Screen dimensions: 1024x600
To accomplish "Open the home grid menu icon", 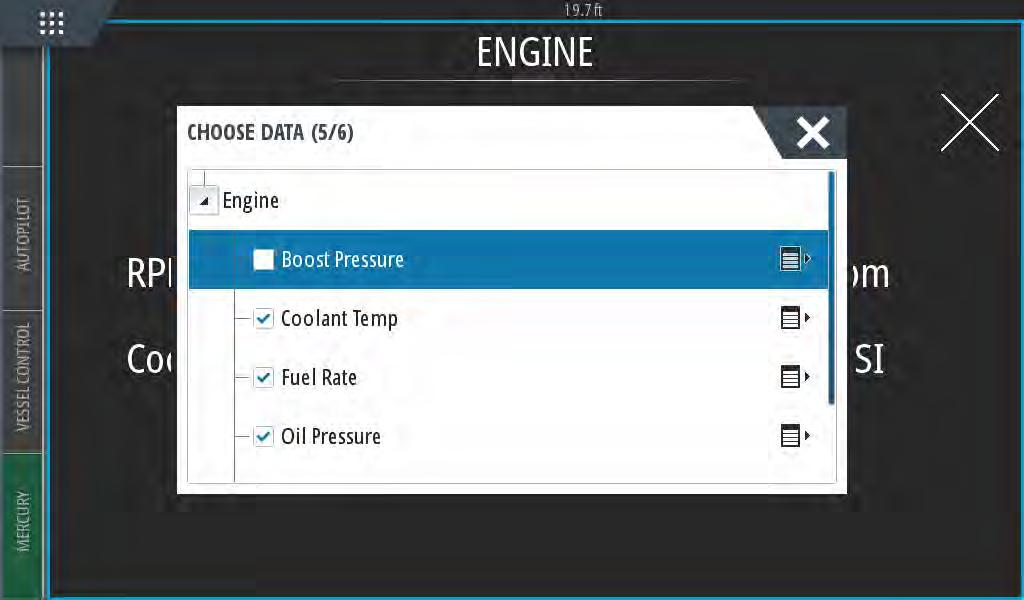I will coord(52,23).
